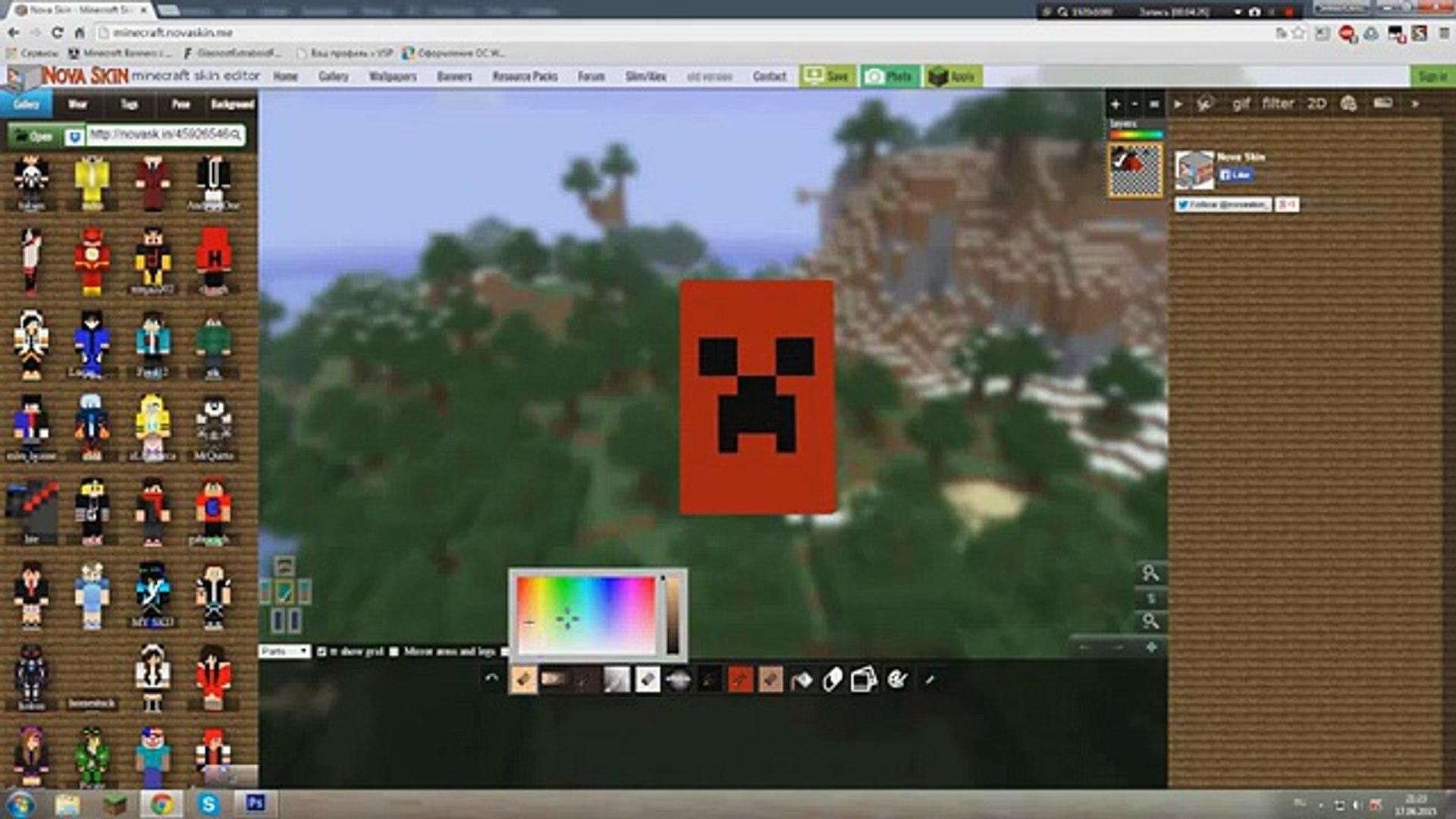Open Wallpapers in the site menu

pos(393,77)
